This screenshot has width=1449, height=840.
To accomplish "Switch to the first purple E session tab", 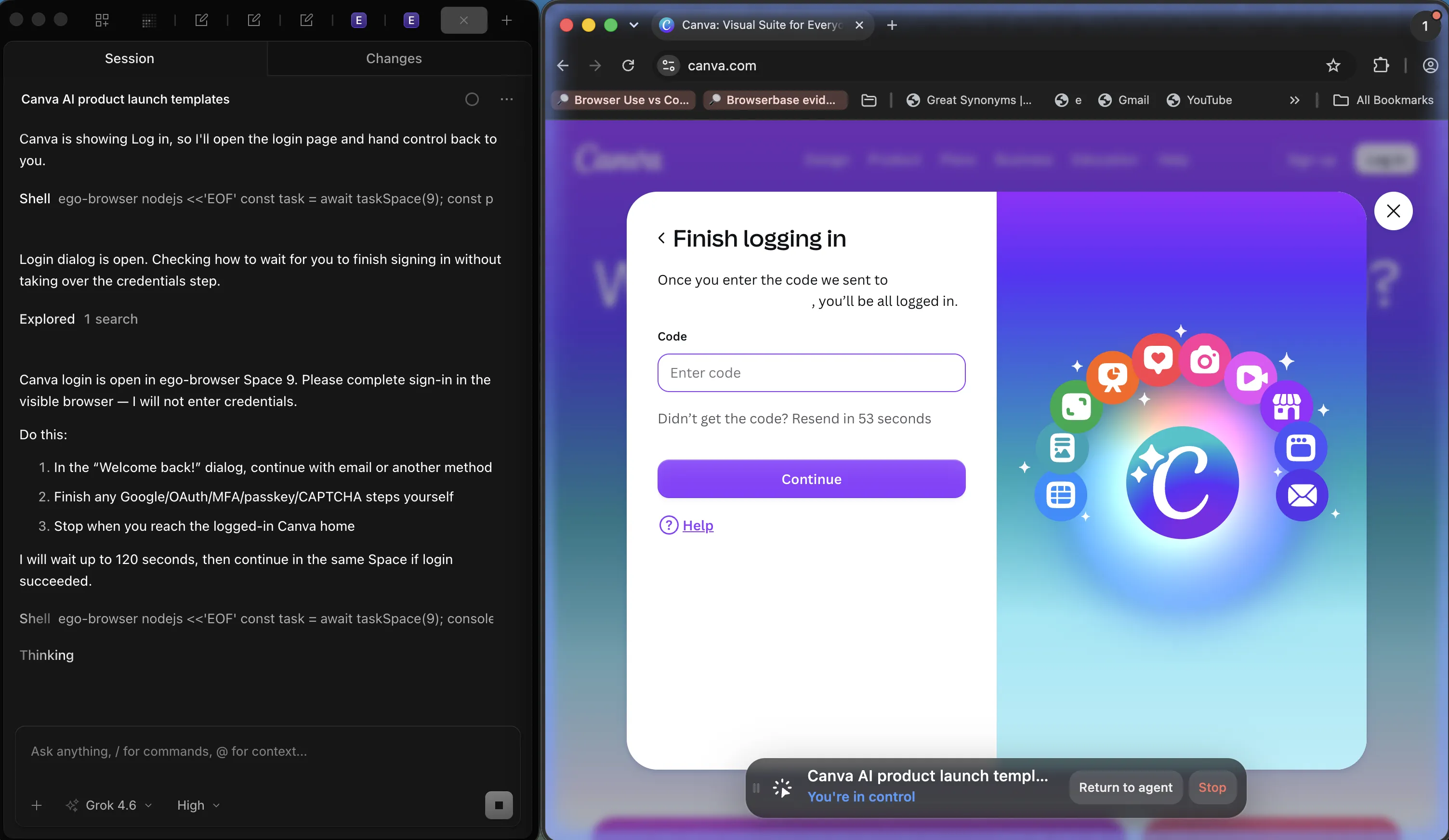I will coord(359,20).
